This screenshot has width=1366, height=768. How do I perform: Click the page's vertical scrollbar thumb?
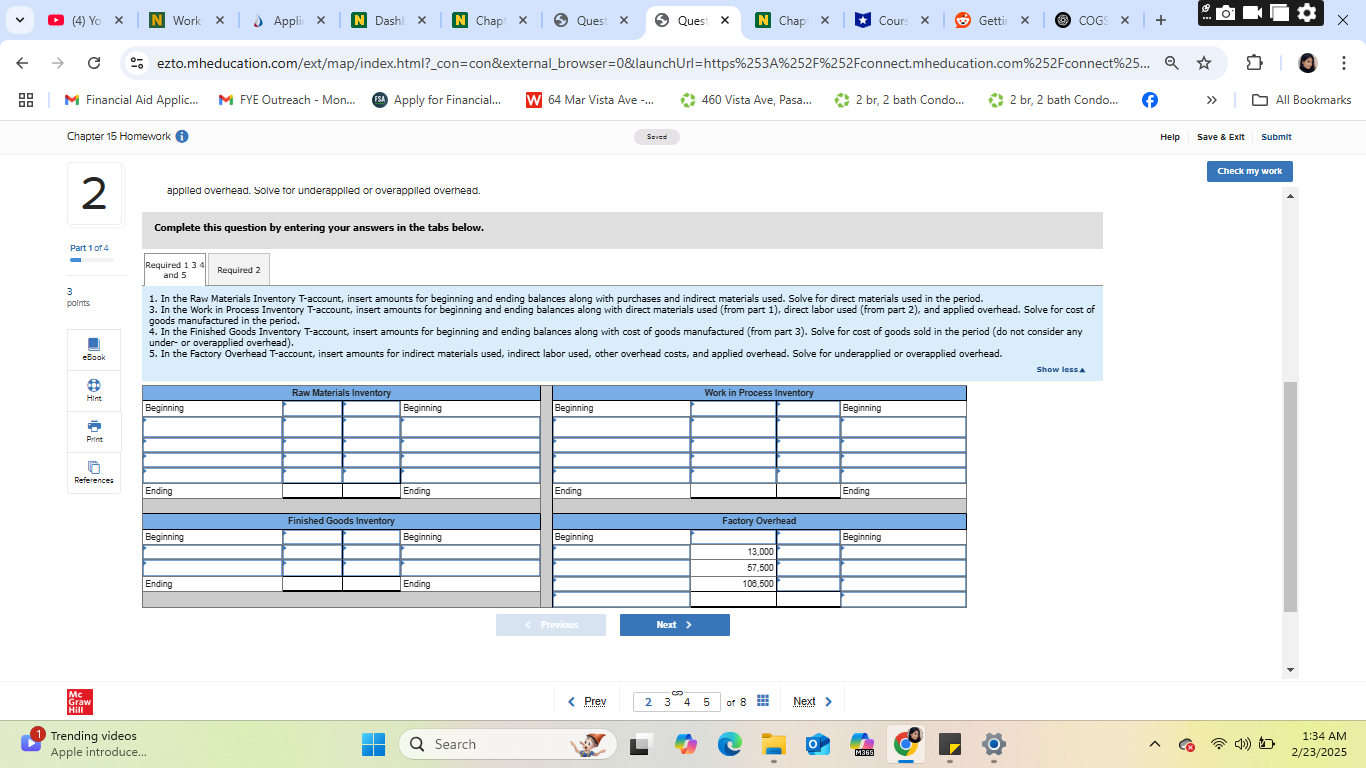[x=1290, y=496]
